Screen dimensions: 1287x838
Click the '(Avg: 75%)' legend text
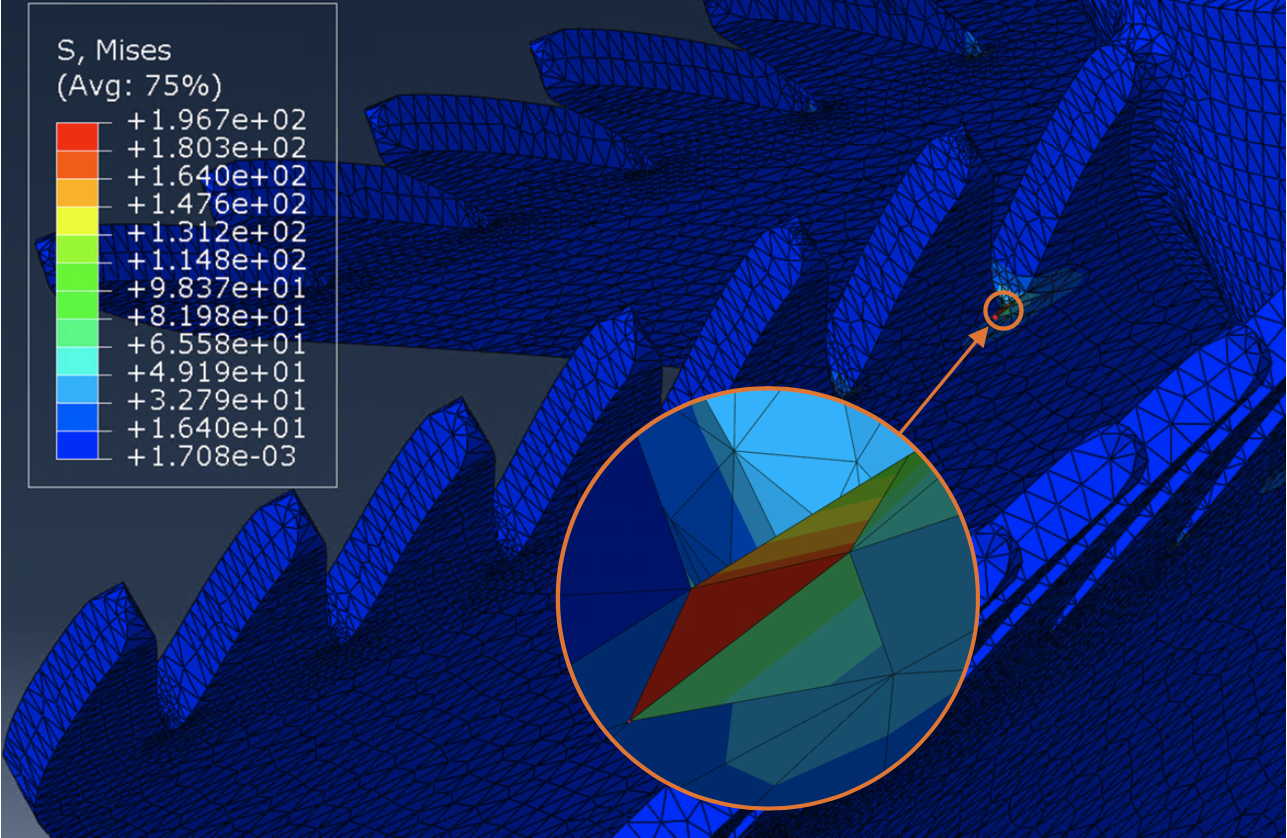click(x=139, y=85)
